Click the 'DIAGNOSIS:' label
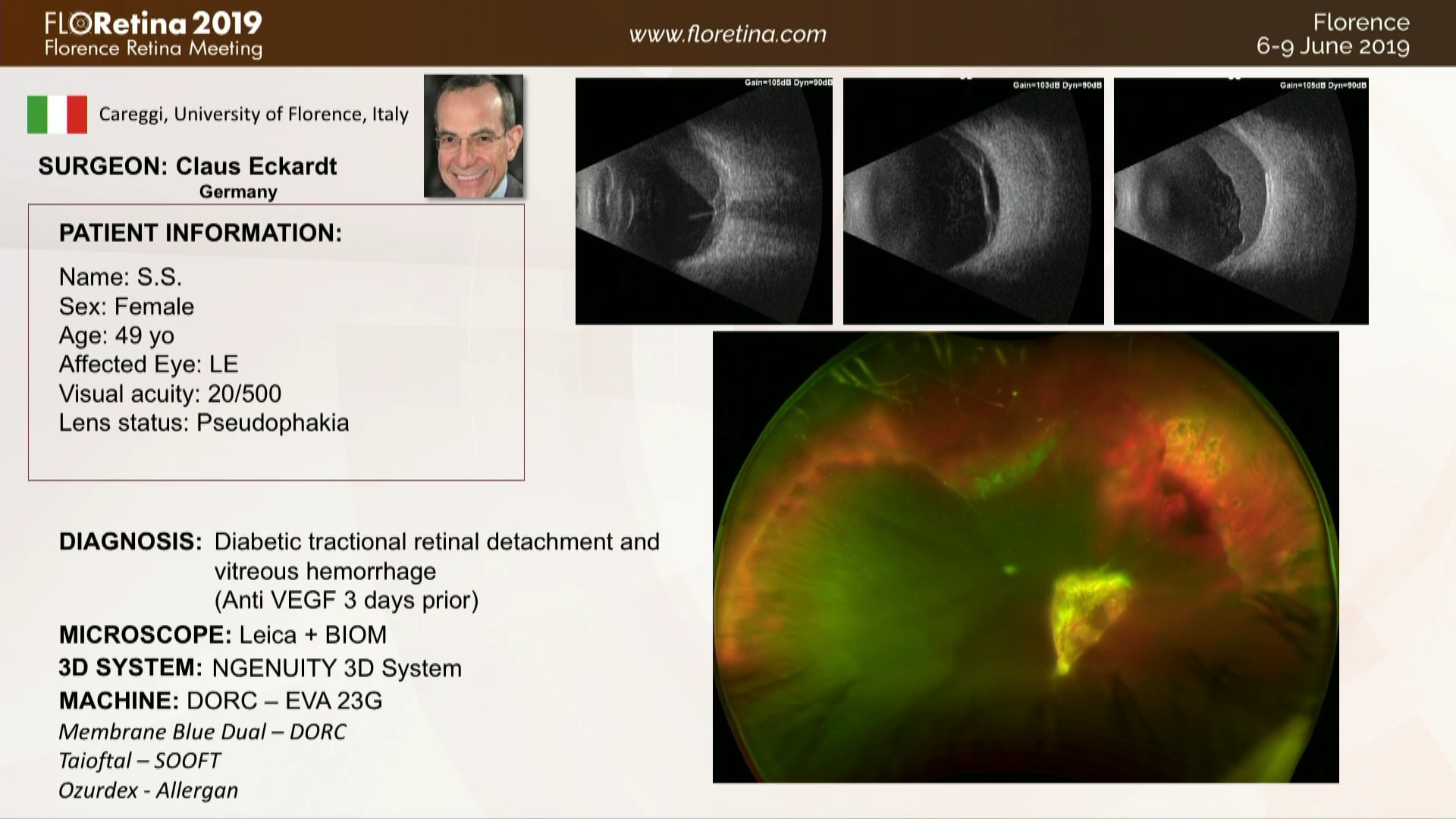 (130, 541)
